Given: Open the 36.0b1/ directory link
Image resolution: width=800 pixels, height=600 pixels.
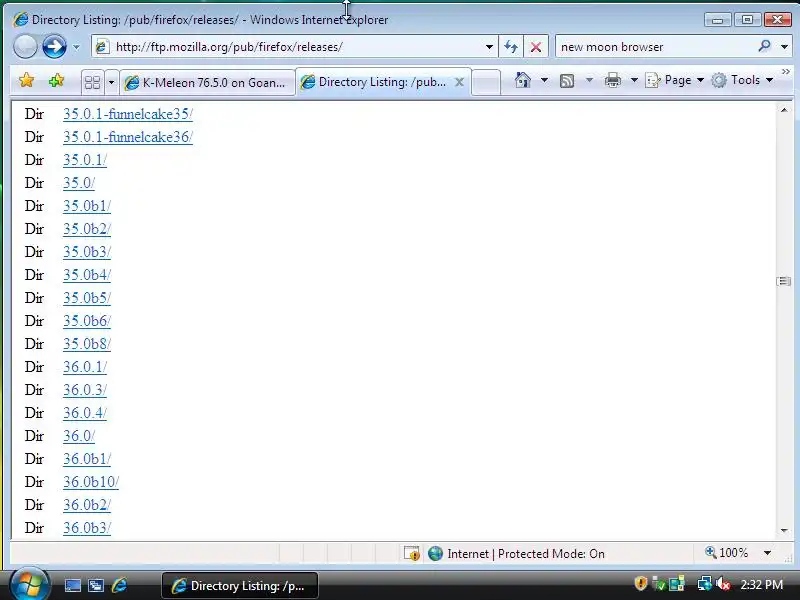Looking at the screenshot, I should click(x=87, y=459).
